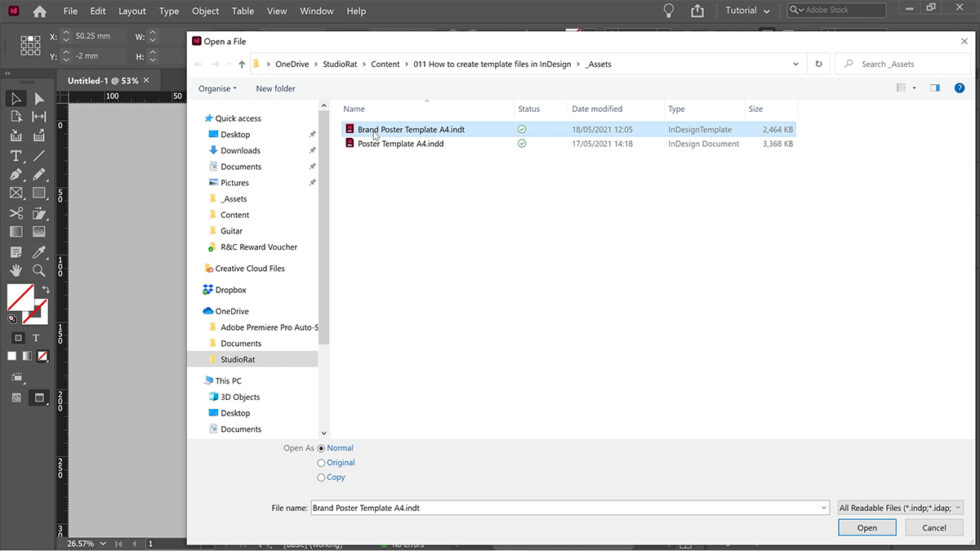980x551 pixels.
Task: Click the InDesign Home icon
Action: [x=39, y=11]
